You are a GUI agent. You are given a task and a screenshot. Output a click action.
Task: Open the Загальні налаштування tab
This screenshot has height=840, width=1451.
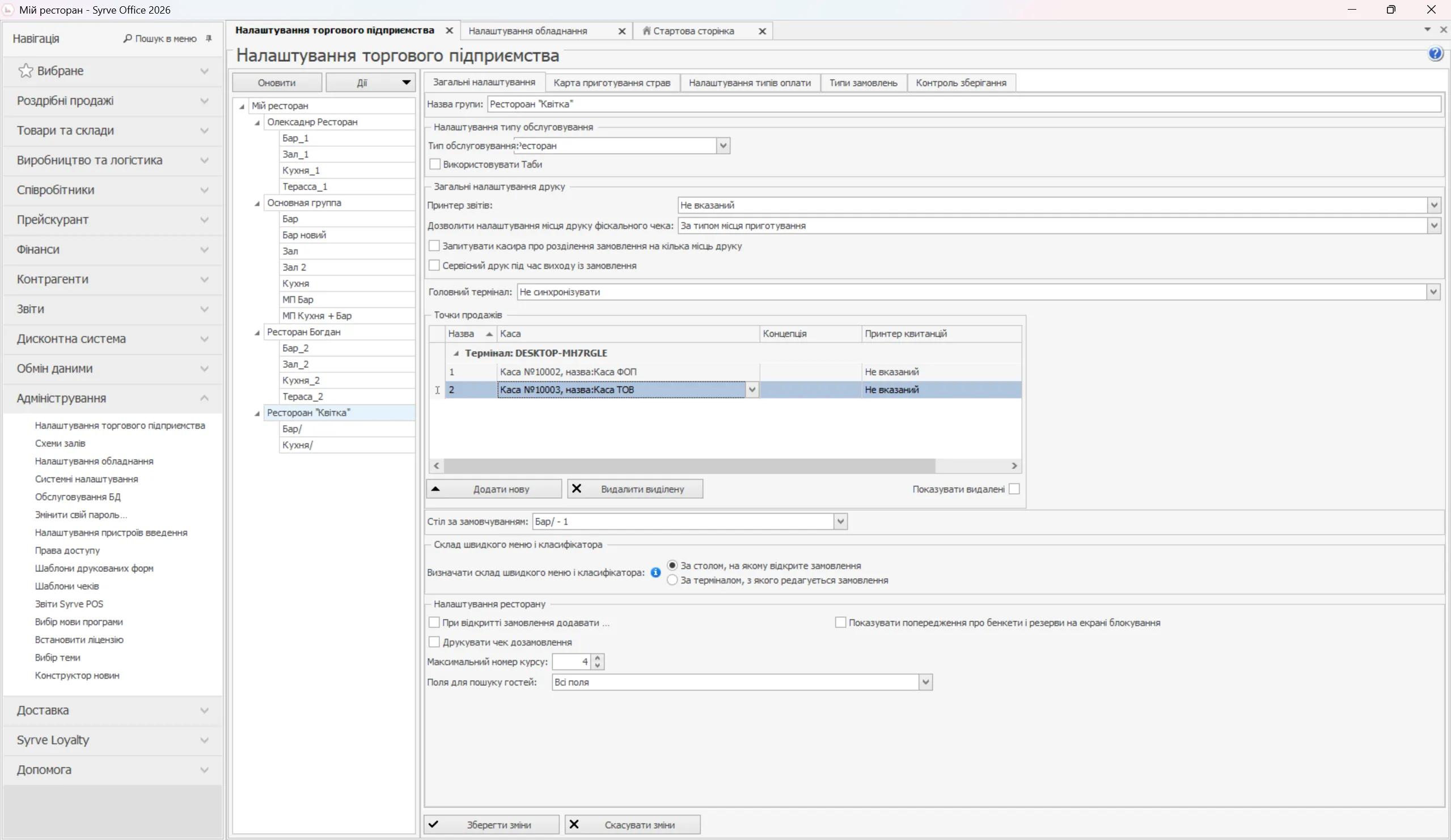[x=484, y=82]
